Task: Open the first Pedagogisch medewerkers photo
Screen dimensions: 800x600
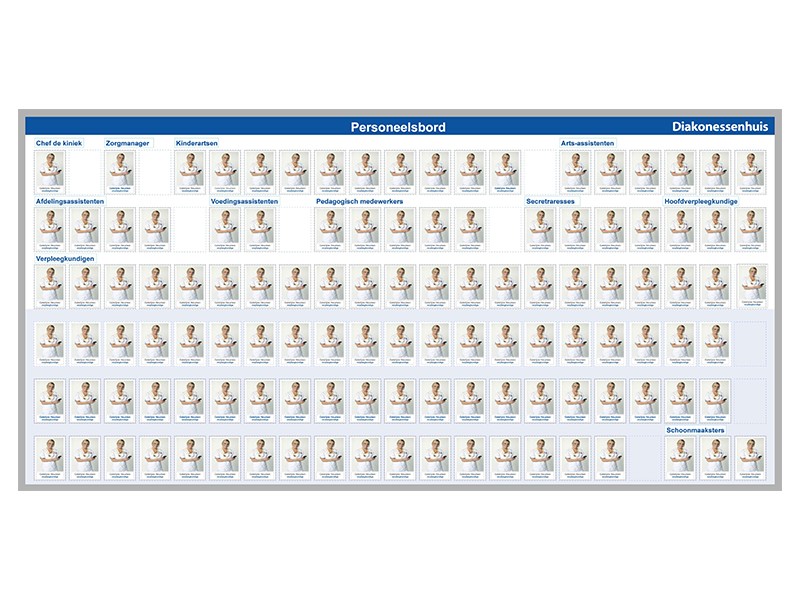Action: [330, 230]
